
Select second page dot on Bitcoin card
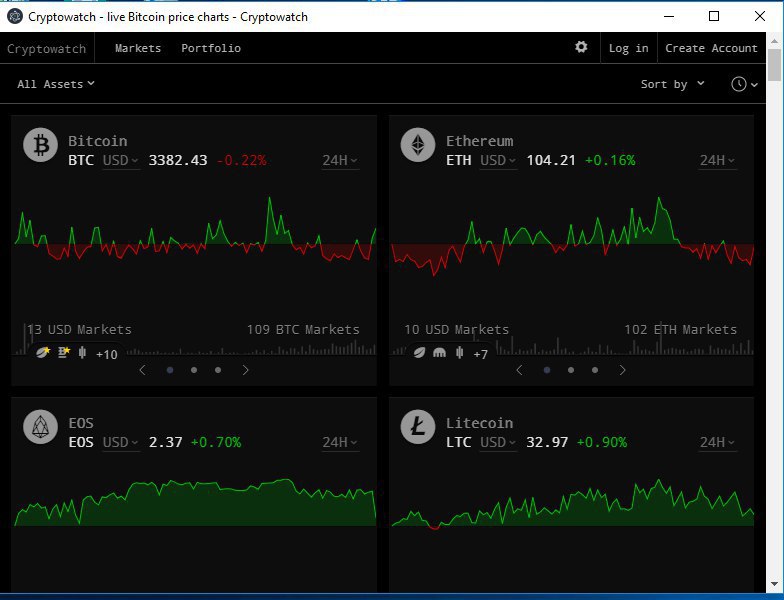[x=194, y=370]
